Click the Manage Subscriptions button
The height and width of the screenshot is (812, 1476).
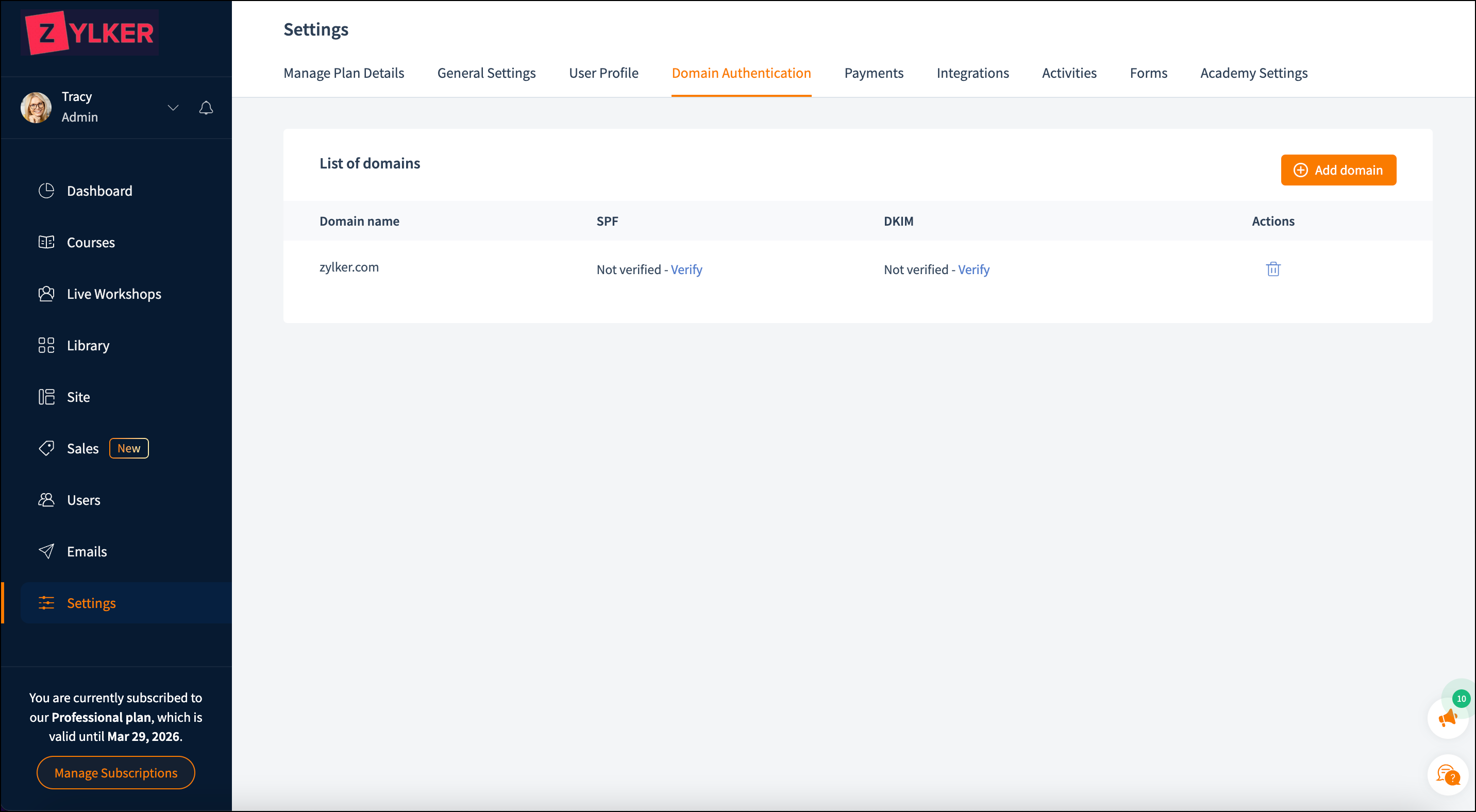116,772
